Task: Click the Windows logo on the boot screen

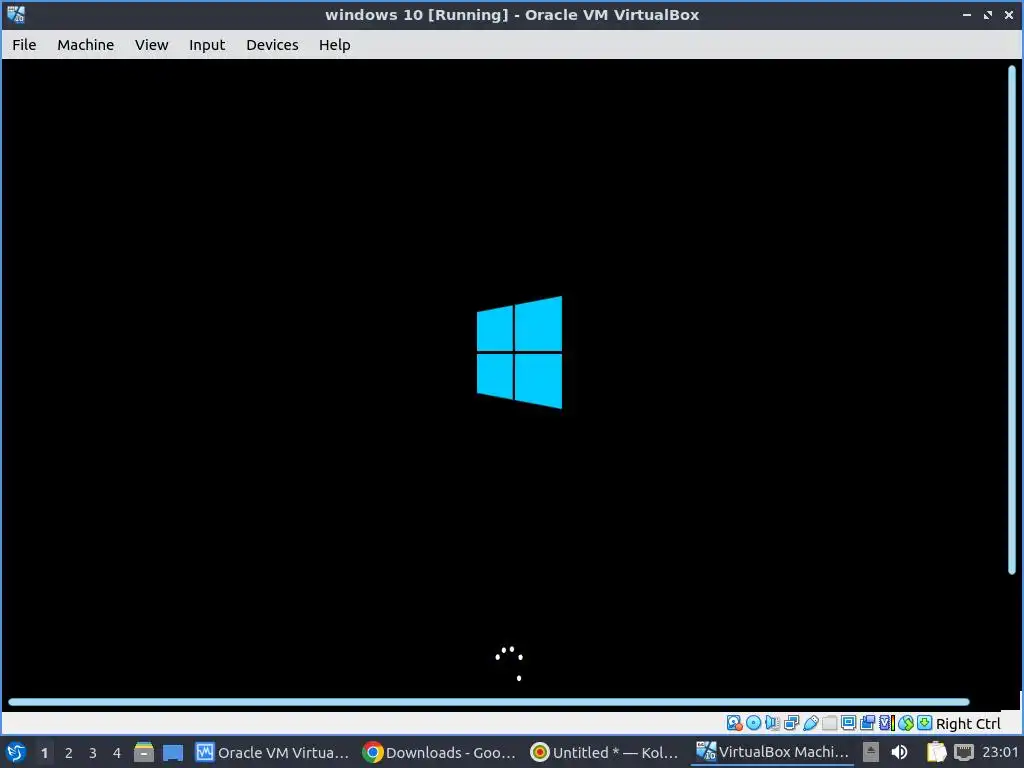Action: [519, 353]
